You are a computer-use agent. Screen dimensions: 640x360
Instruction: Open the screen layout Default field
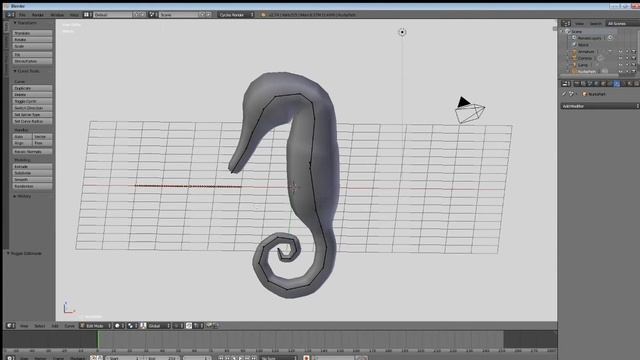[113, 15]
